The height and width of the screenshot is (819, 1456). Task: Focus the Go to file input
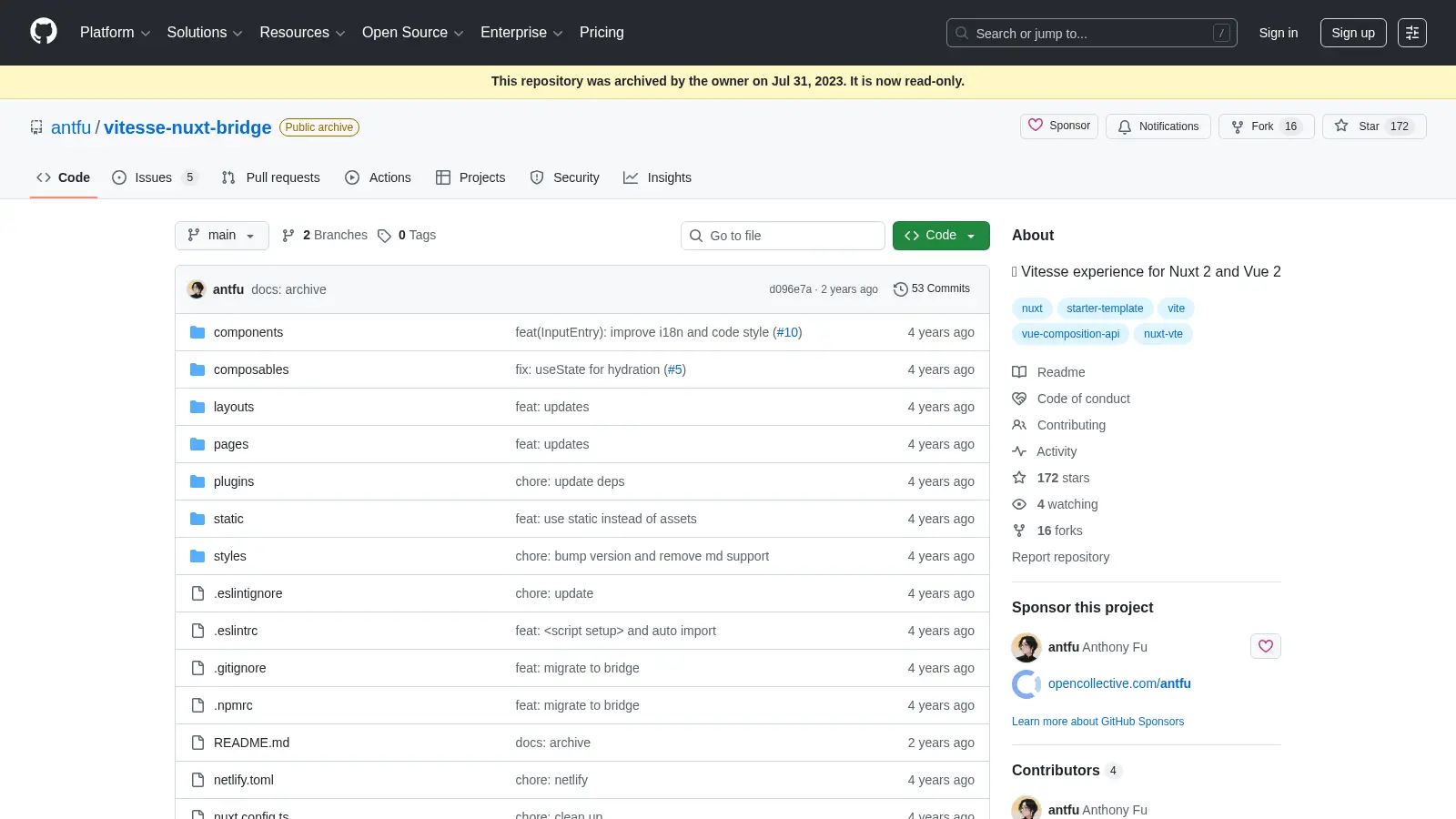pos(783,236)
